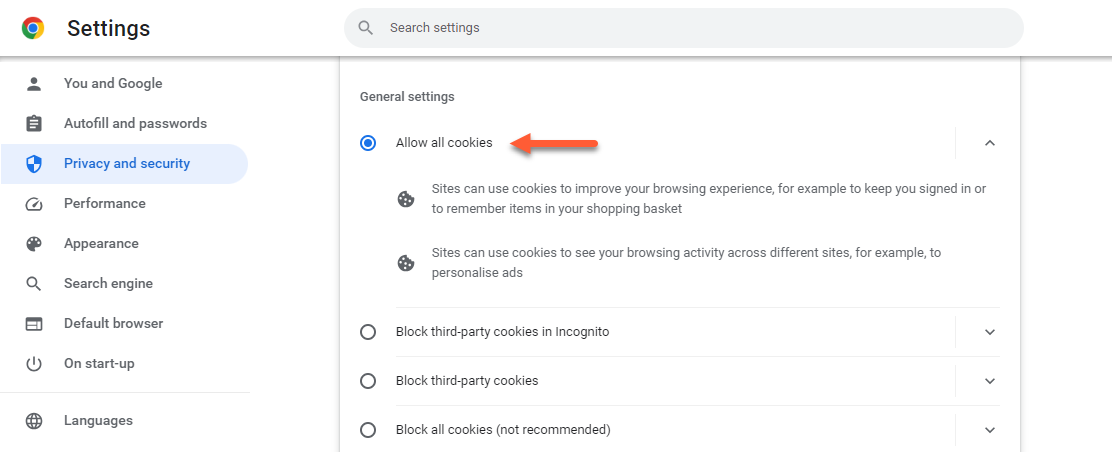Expand the Block all cookies details chevron
This screenshot has width=1112, height=452.
coord(990,430)
